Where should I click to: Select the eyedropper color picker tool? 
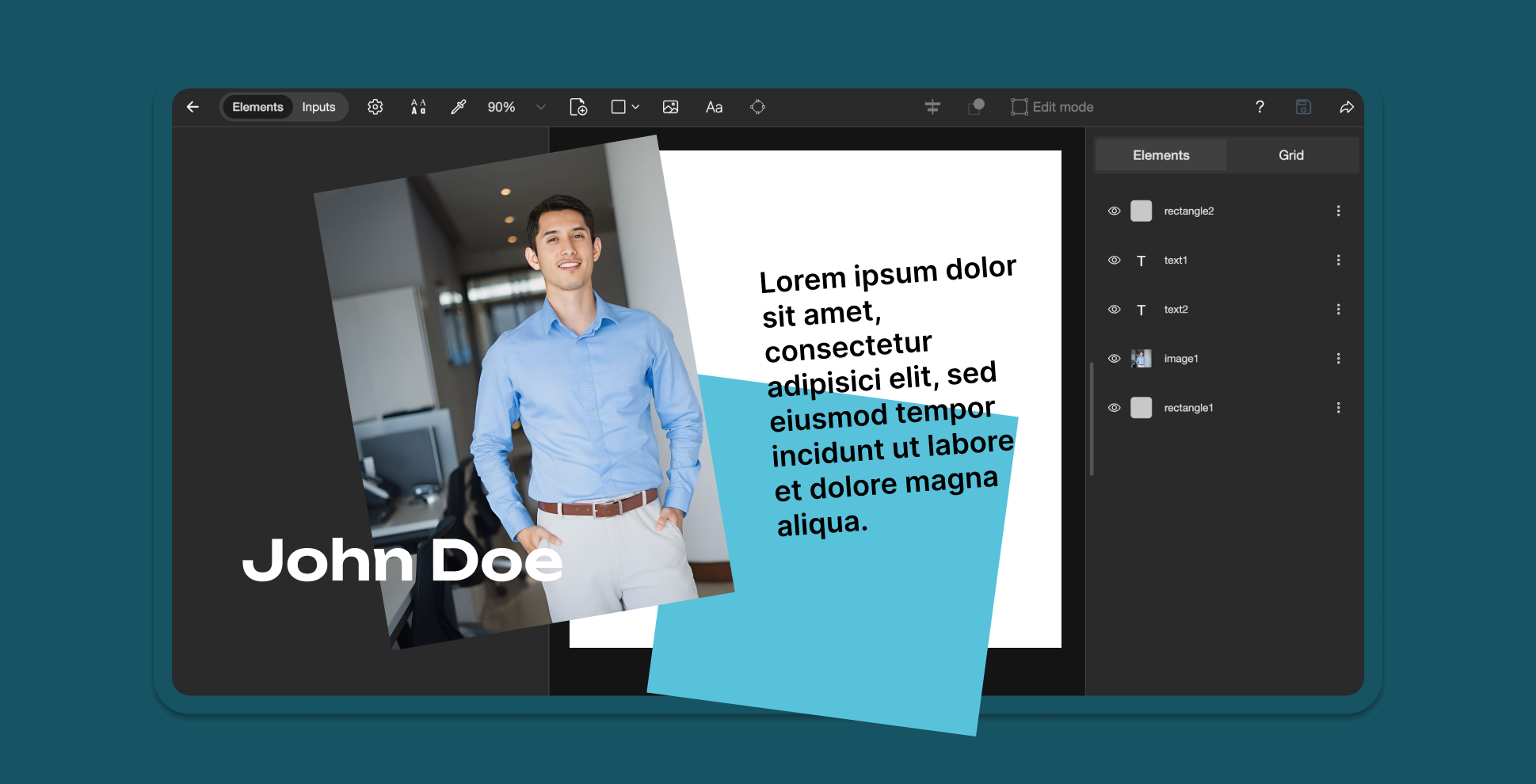[459, 107]
